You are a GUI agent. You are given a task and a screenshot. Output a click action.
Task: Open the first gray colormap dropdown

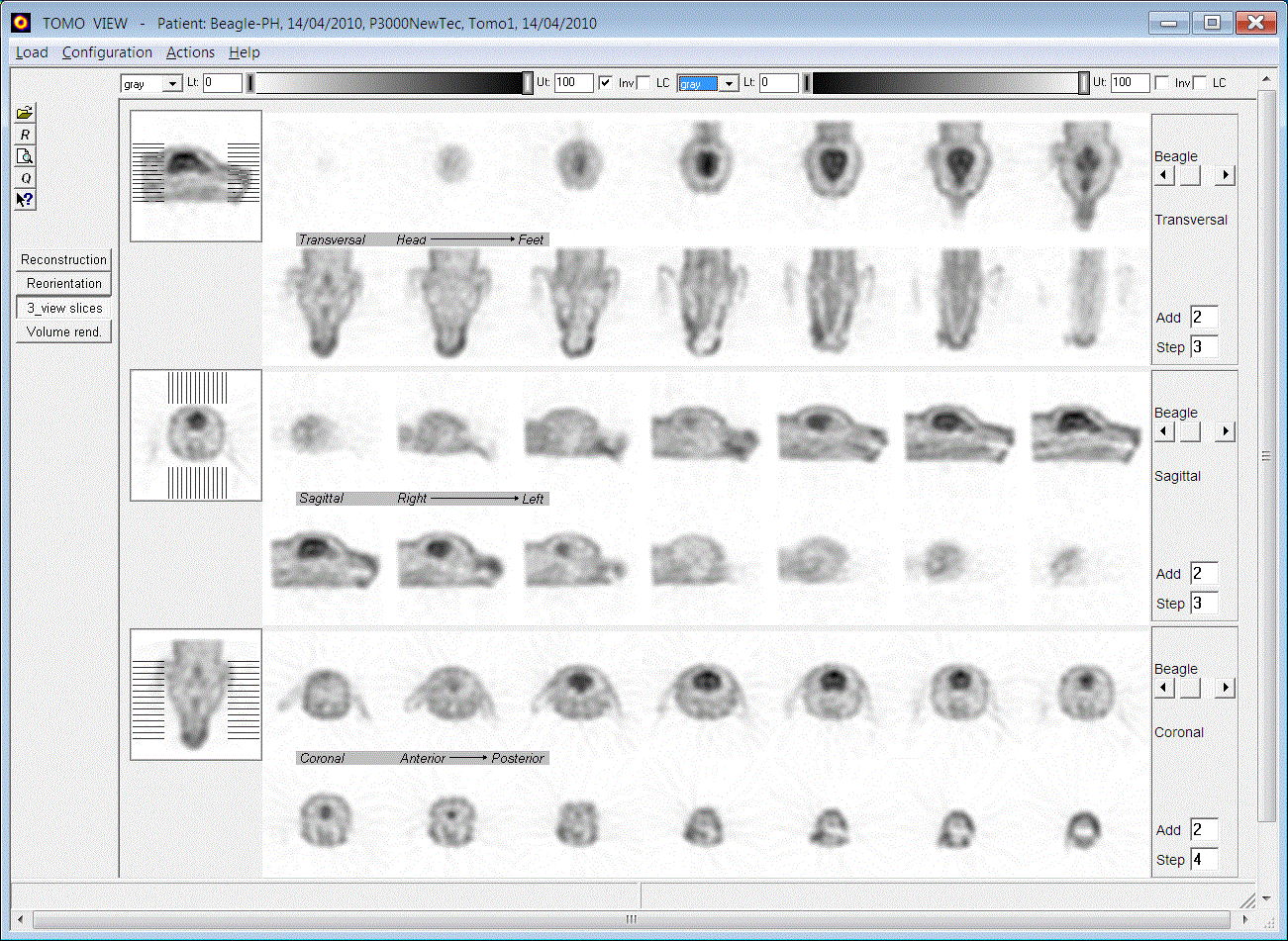[x=173, y=84]
